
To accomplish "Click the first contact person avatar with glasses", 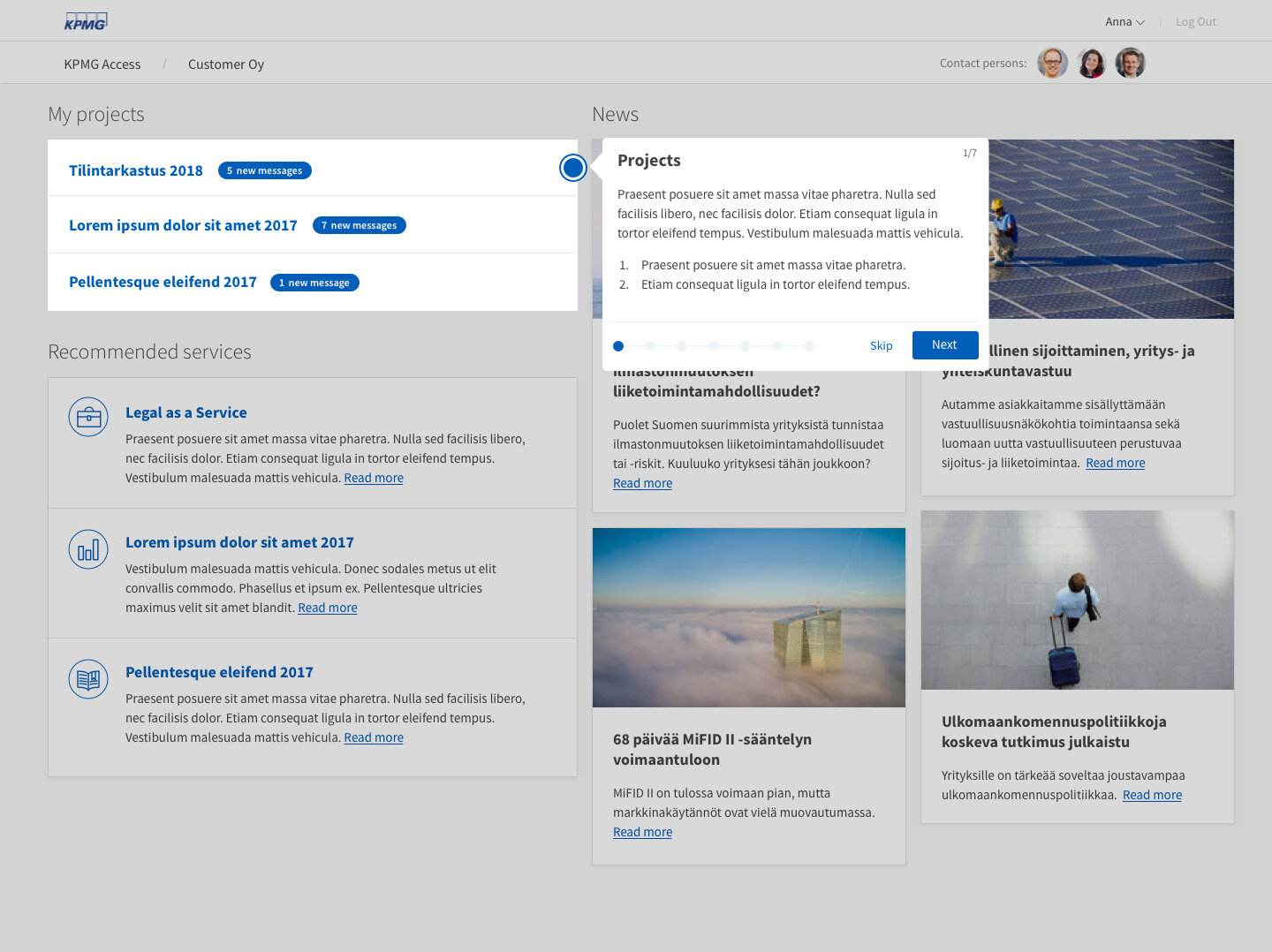I will click(x=1052, y=63).
